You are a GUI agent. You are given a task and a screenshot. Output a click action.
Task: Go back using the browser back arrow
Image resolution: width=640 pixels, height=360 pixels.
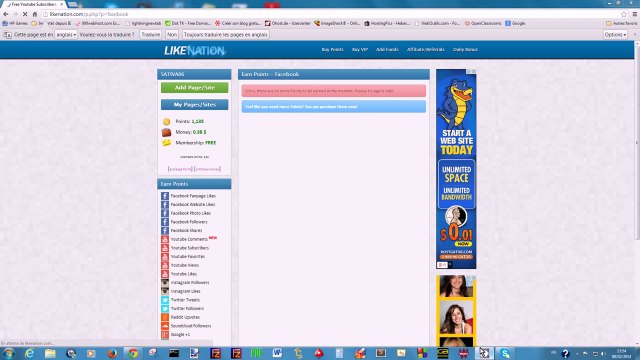click(x=6, y=14)
